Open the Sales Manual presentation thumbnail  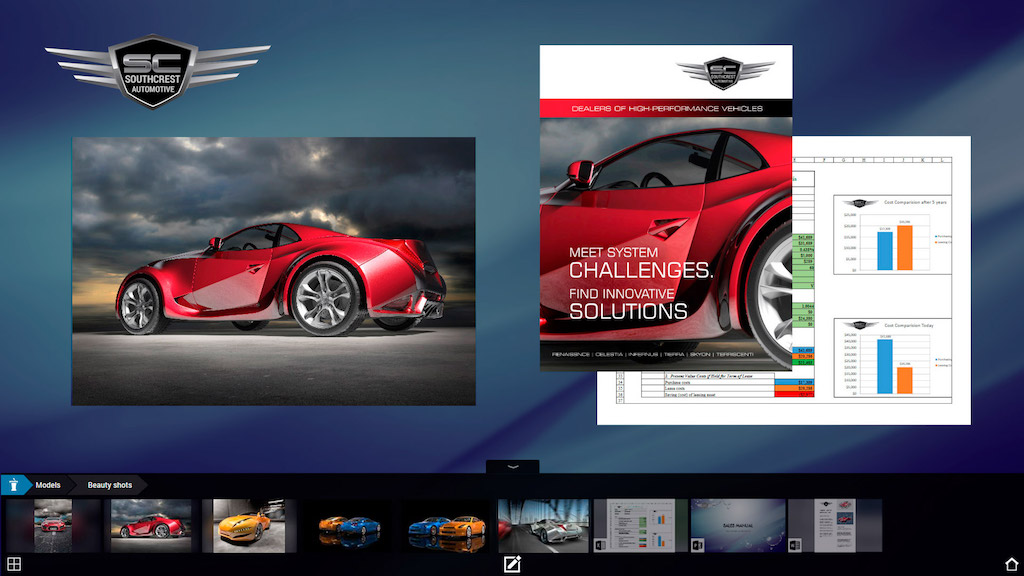point(738,526)
